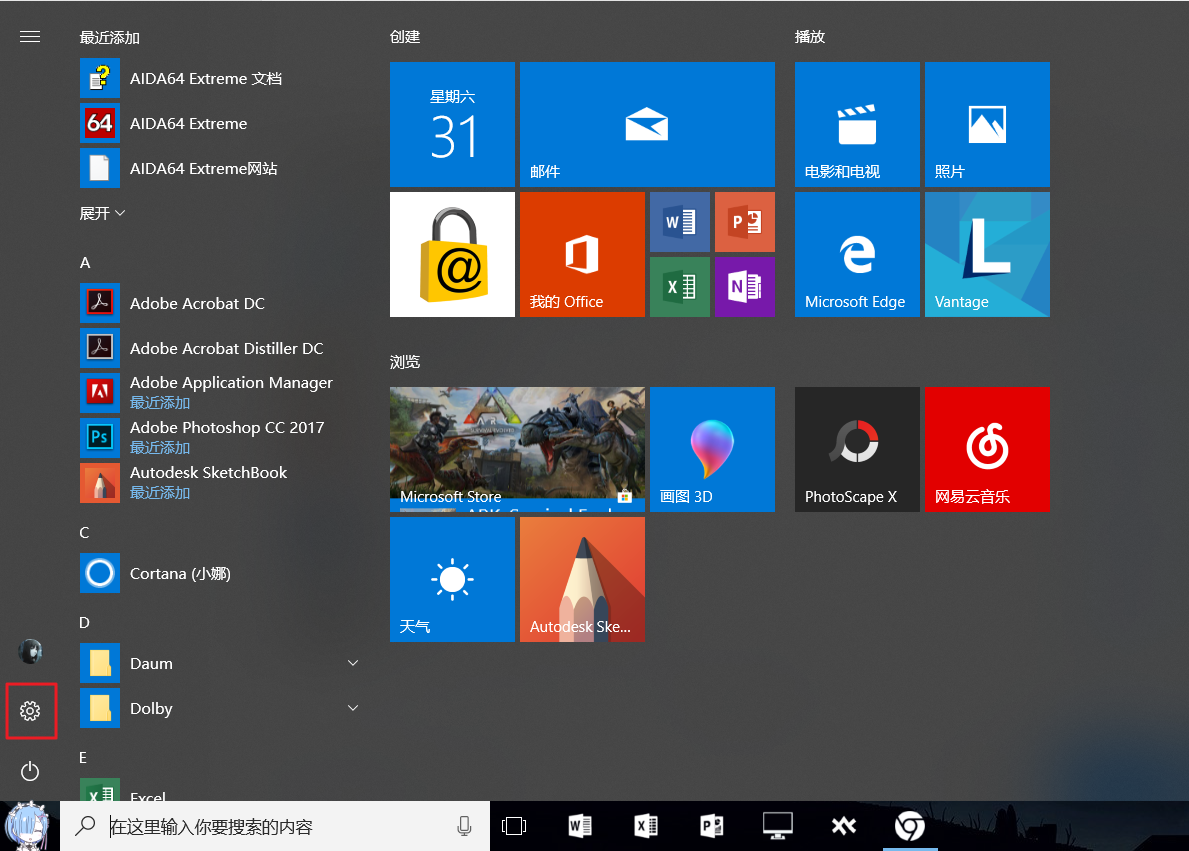Open the Power options button

(30, 771)
